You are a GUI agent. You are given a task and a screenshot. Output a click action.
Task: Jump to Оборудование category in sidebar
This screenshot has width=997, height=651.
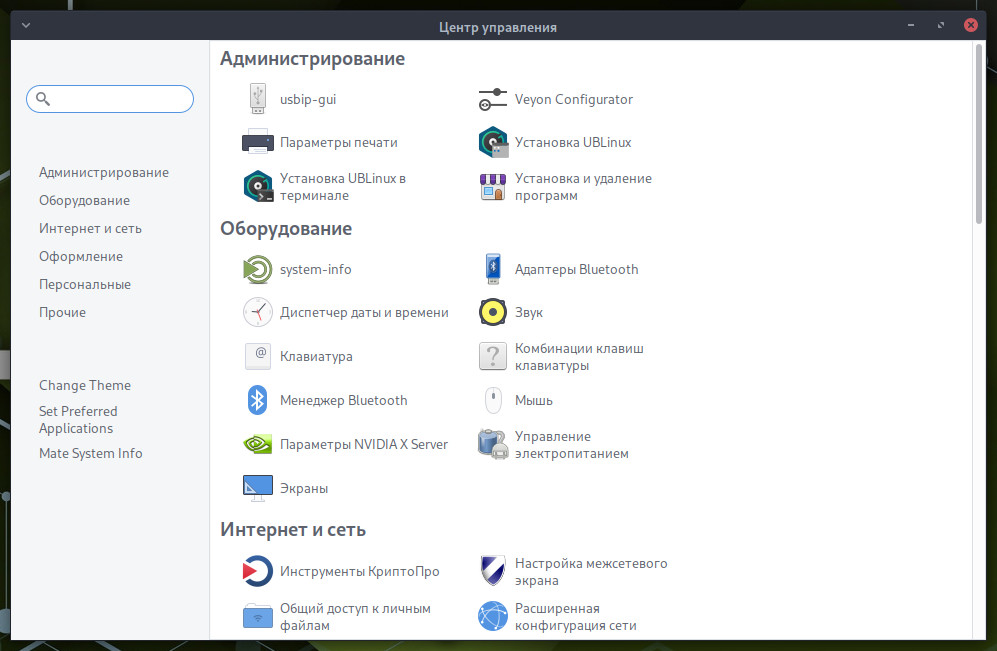(x=84, y=200)
